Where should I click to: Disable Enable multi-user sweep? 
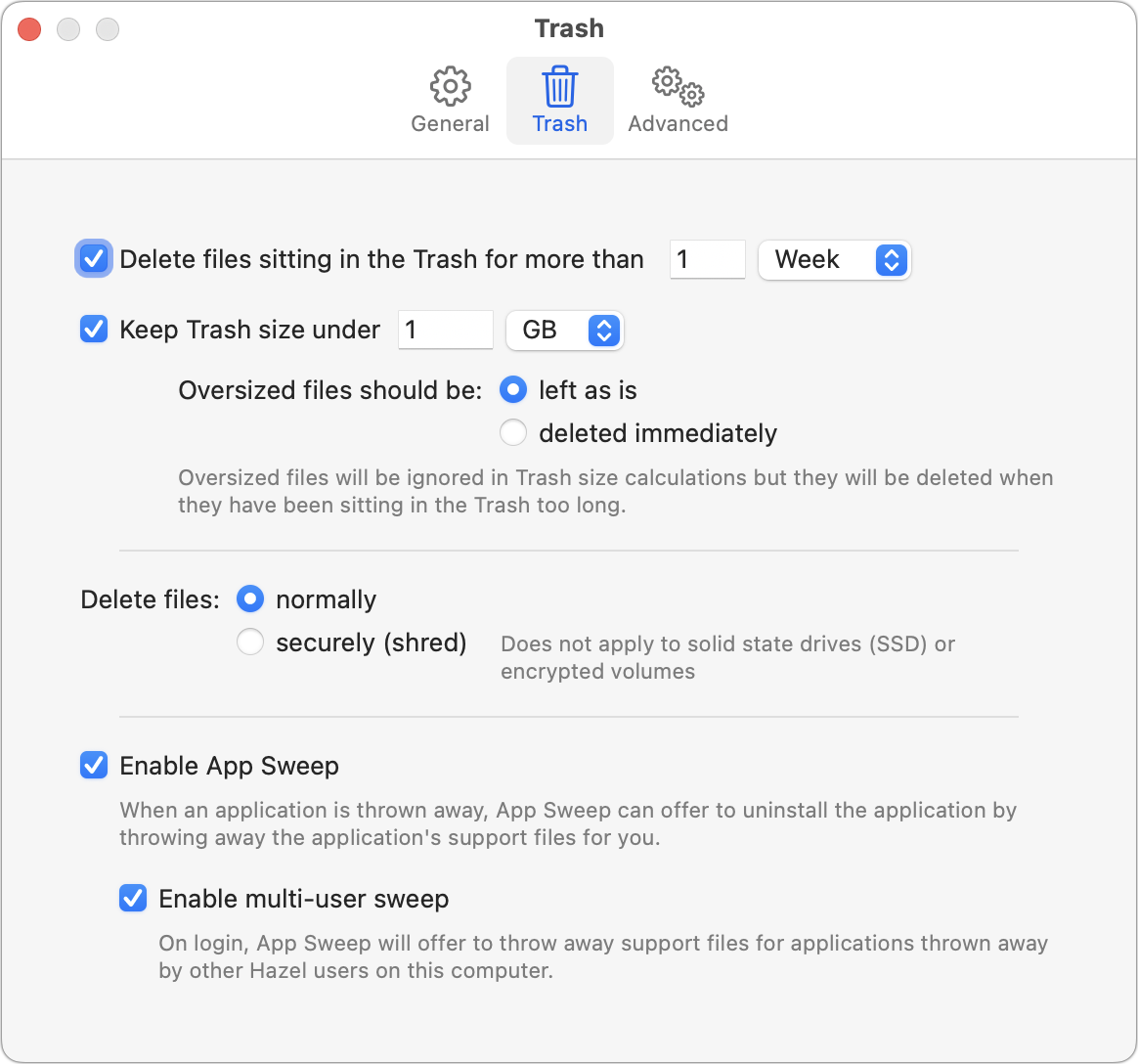click(133, 898)
